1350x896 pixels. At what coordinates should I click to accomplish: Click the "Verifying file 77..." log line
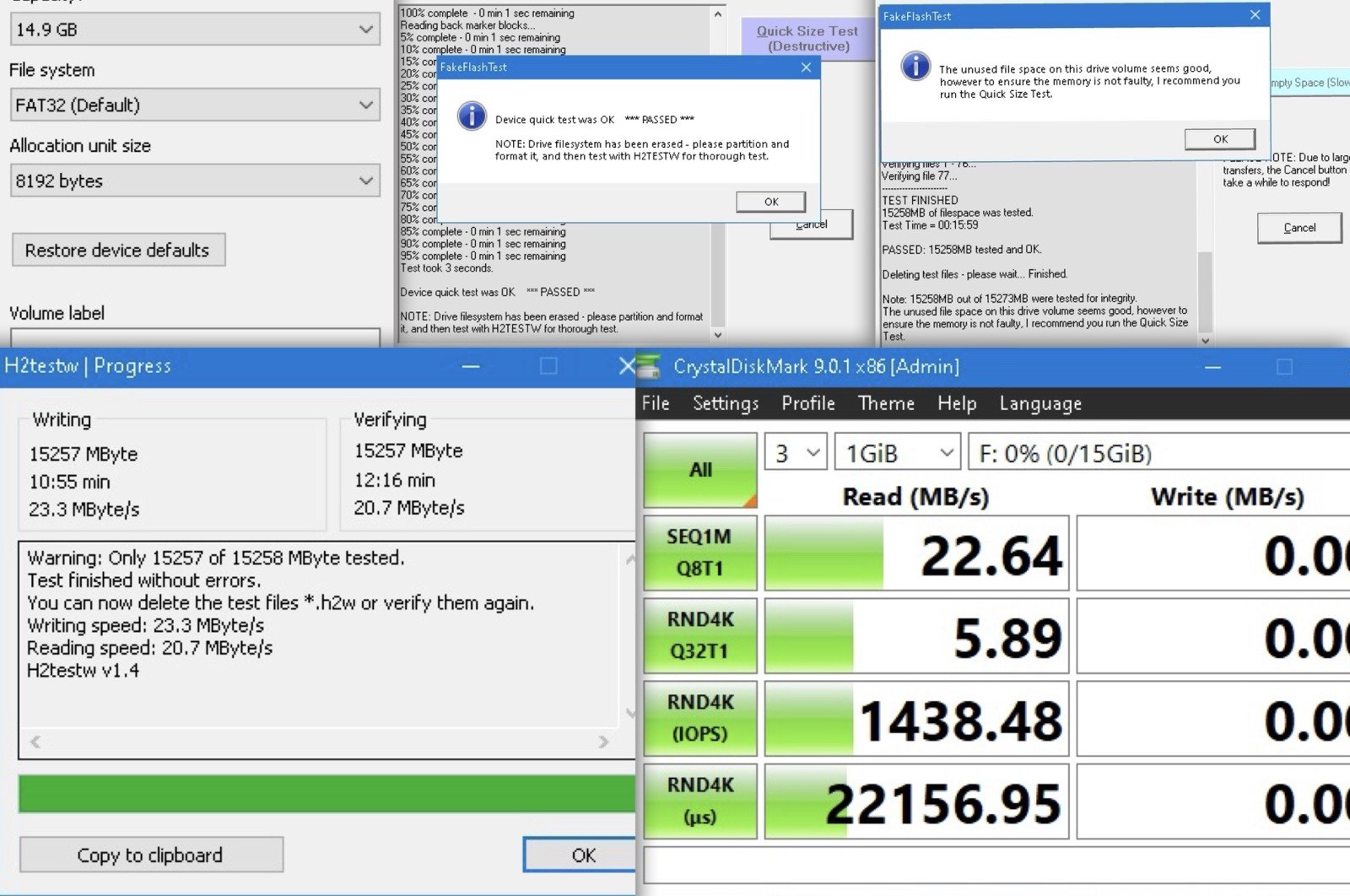pyautogui.click(x=920, y=176)
